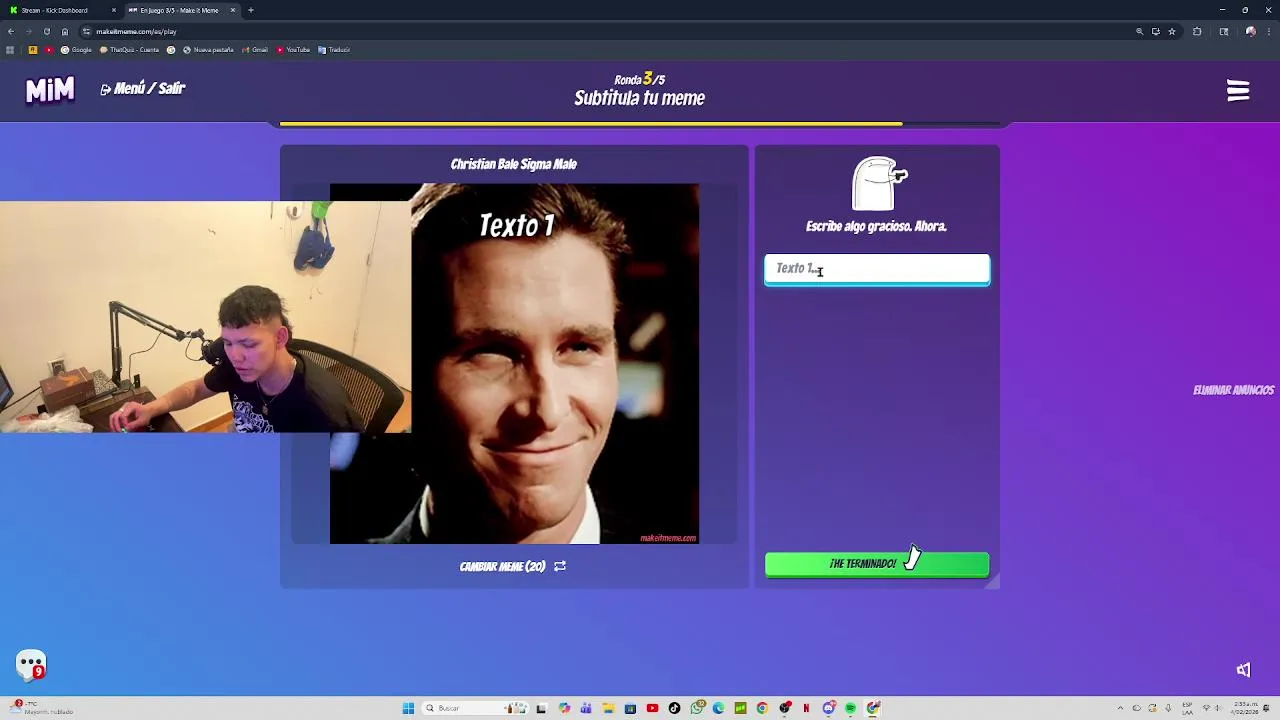Open Microsoft Edge from the taskbar

[718, 708]
